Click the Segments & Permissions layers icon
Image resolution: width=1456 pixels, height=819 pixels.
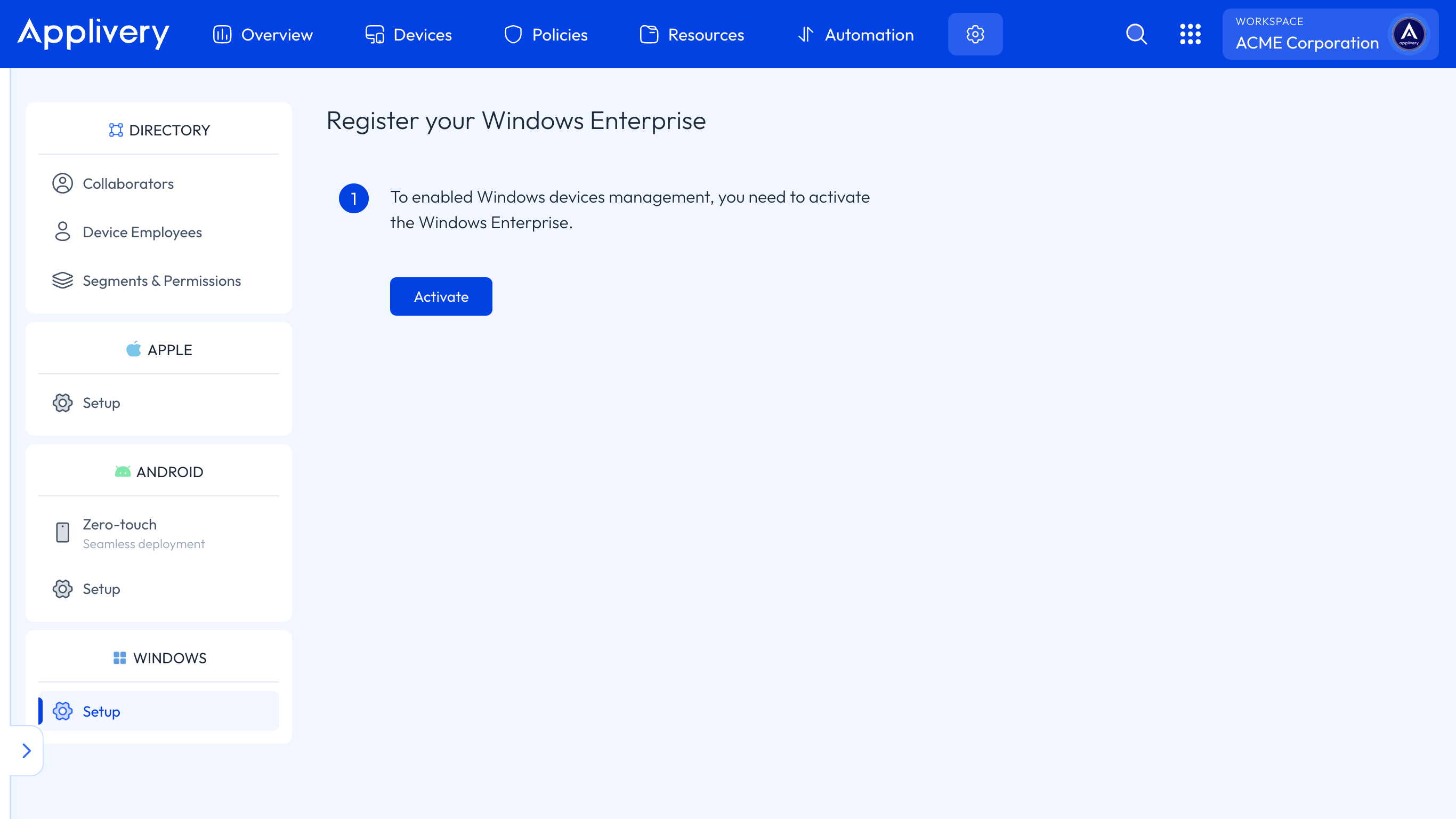(62, 280)
